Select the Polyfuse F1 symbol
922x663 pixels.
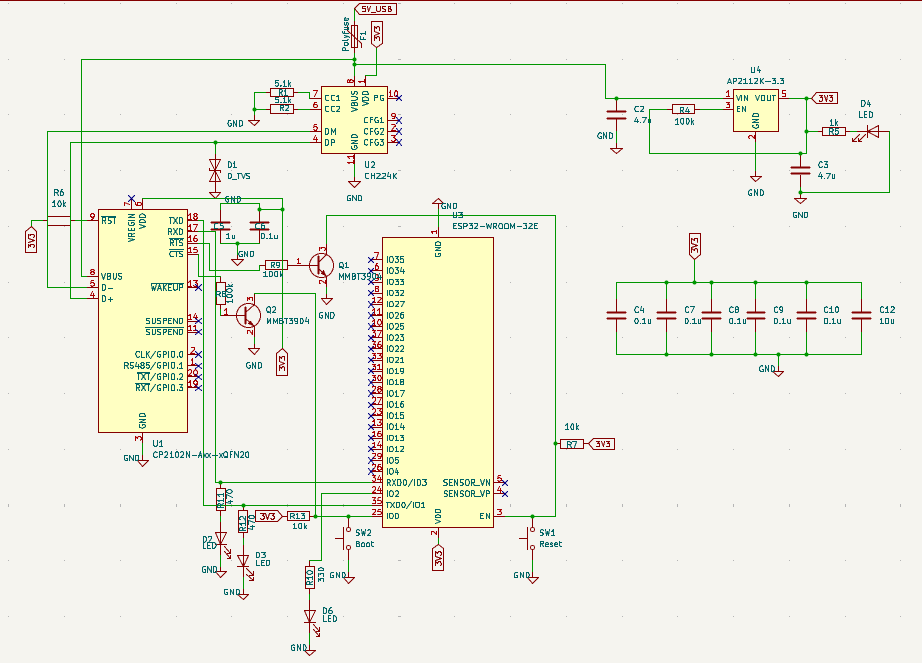tap(355, 36)
